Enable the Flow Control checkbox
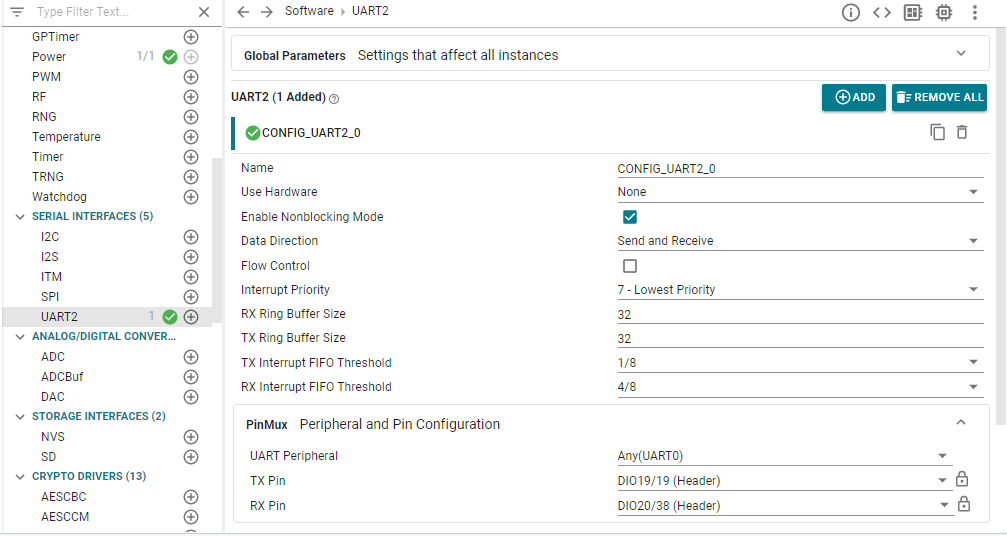The width and height of the screenshot is (1007, 536). coord(630,266)
